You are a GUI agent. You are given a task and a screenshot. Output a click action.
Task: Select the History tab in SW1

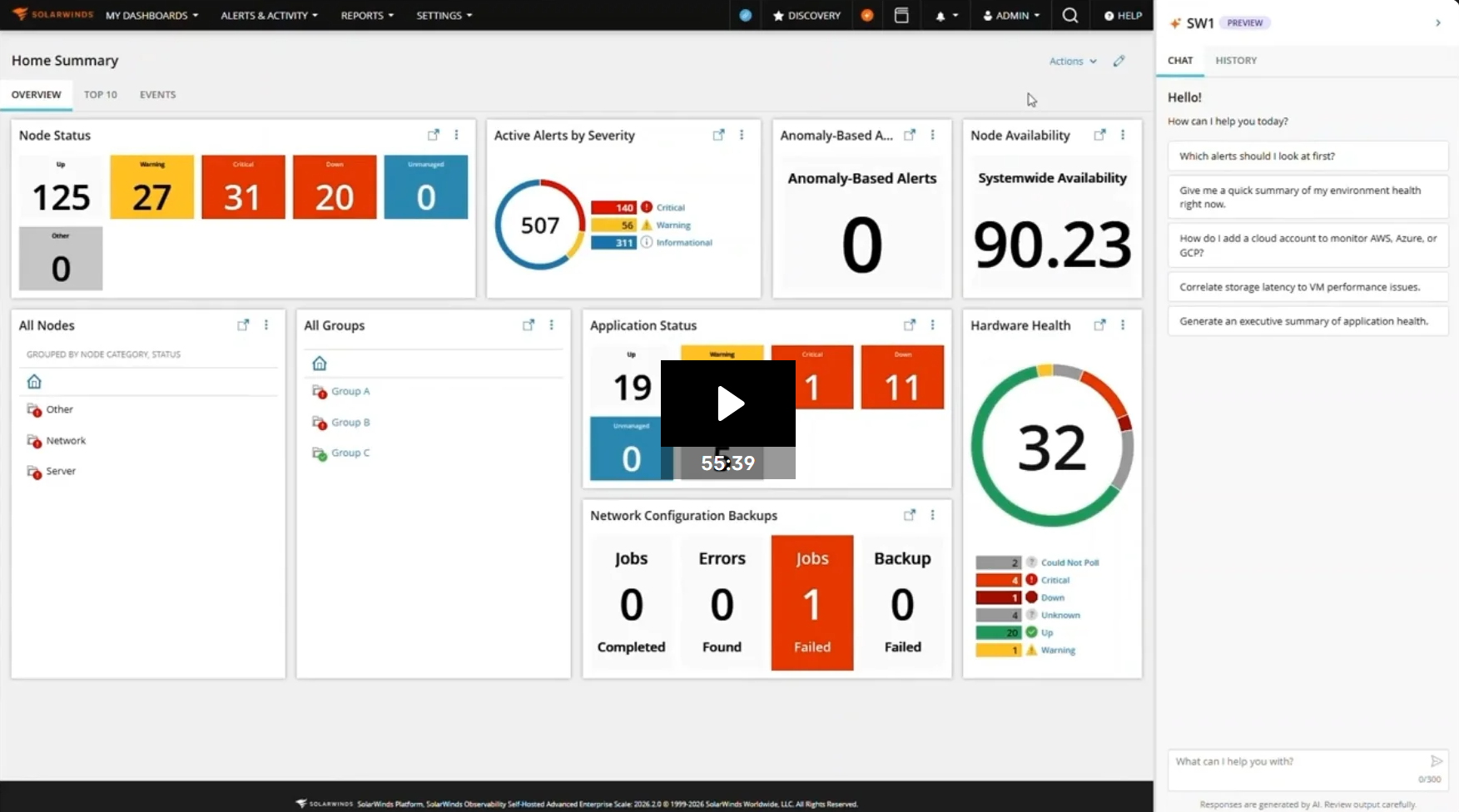click(1236, 61)
